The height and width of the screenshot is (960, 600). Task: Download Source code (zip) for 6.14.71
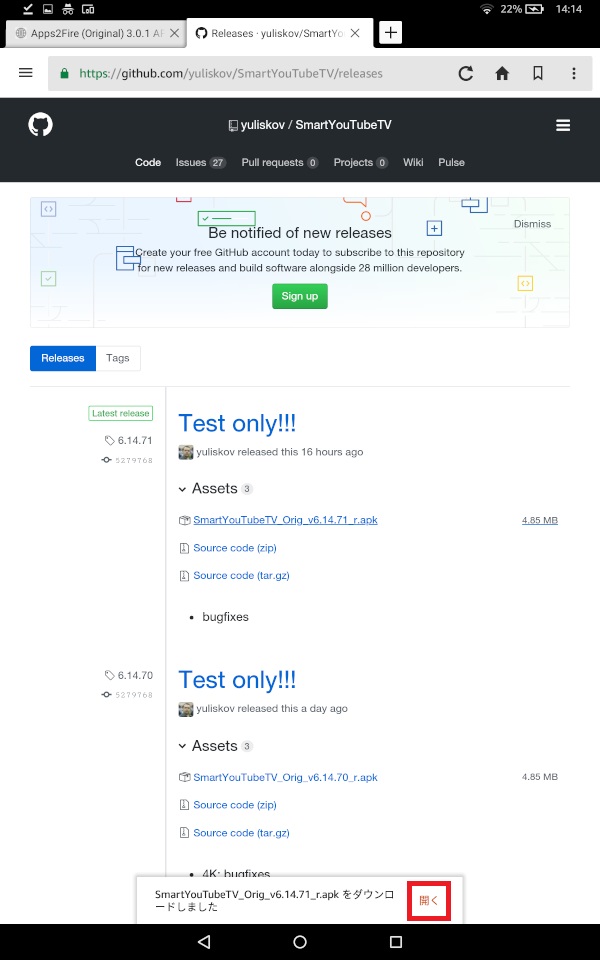point(235,548)
